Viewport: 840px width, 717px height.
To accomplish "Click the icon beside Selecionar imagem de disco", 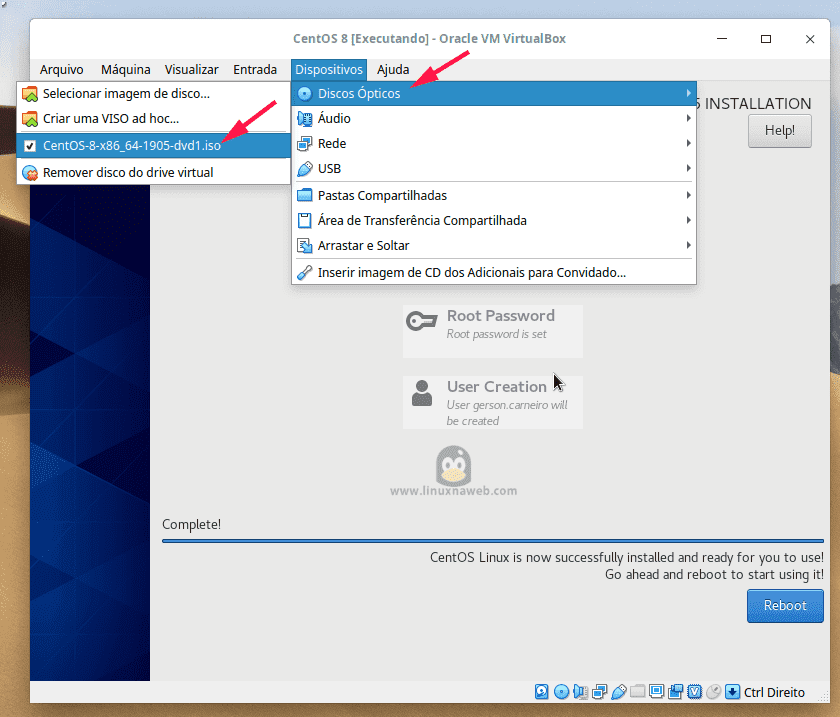I will [30, 94].
